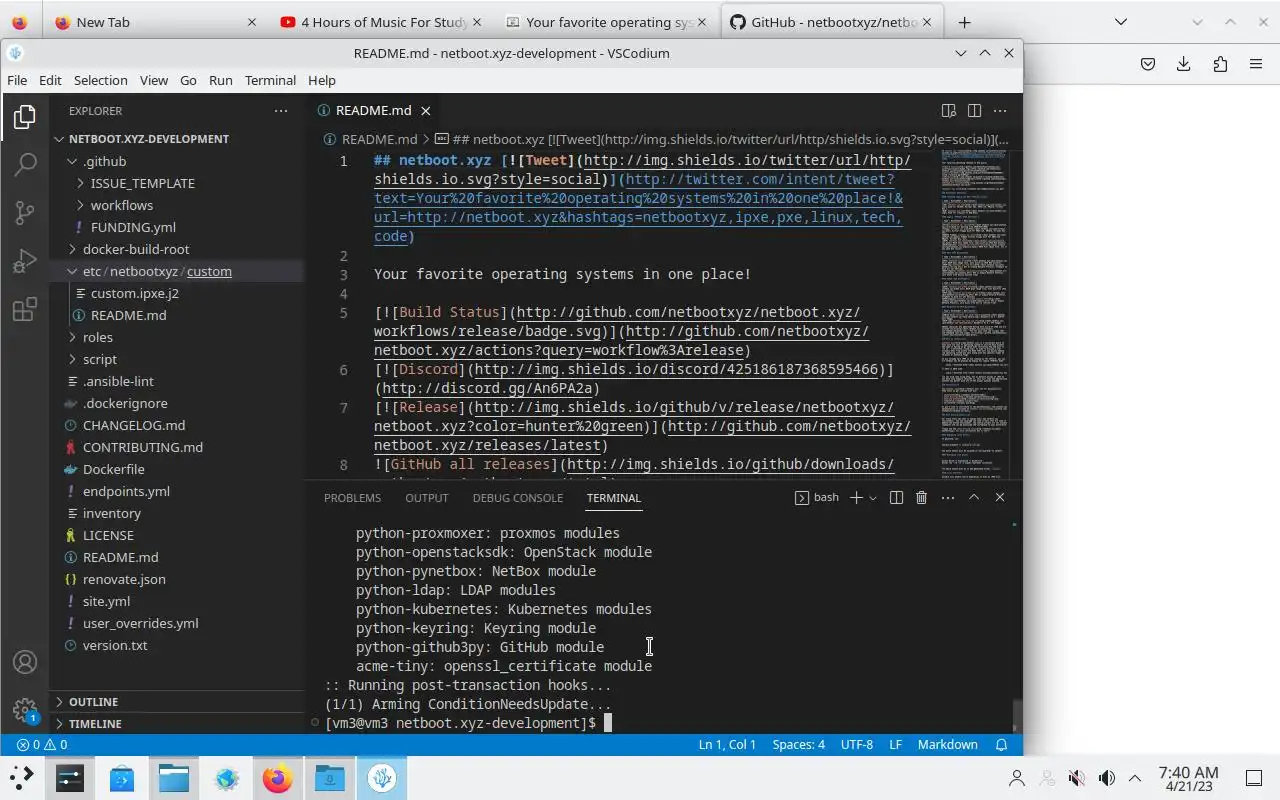
Task: Toggle muted volume icon in system tray
Action: pos(1077,778)
